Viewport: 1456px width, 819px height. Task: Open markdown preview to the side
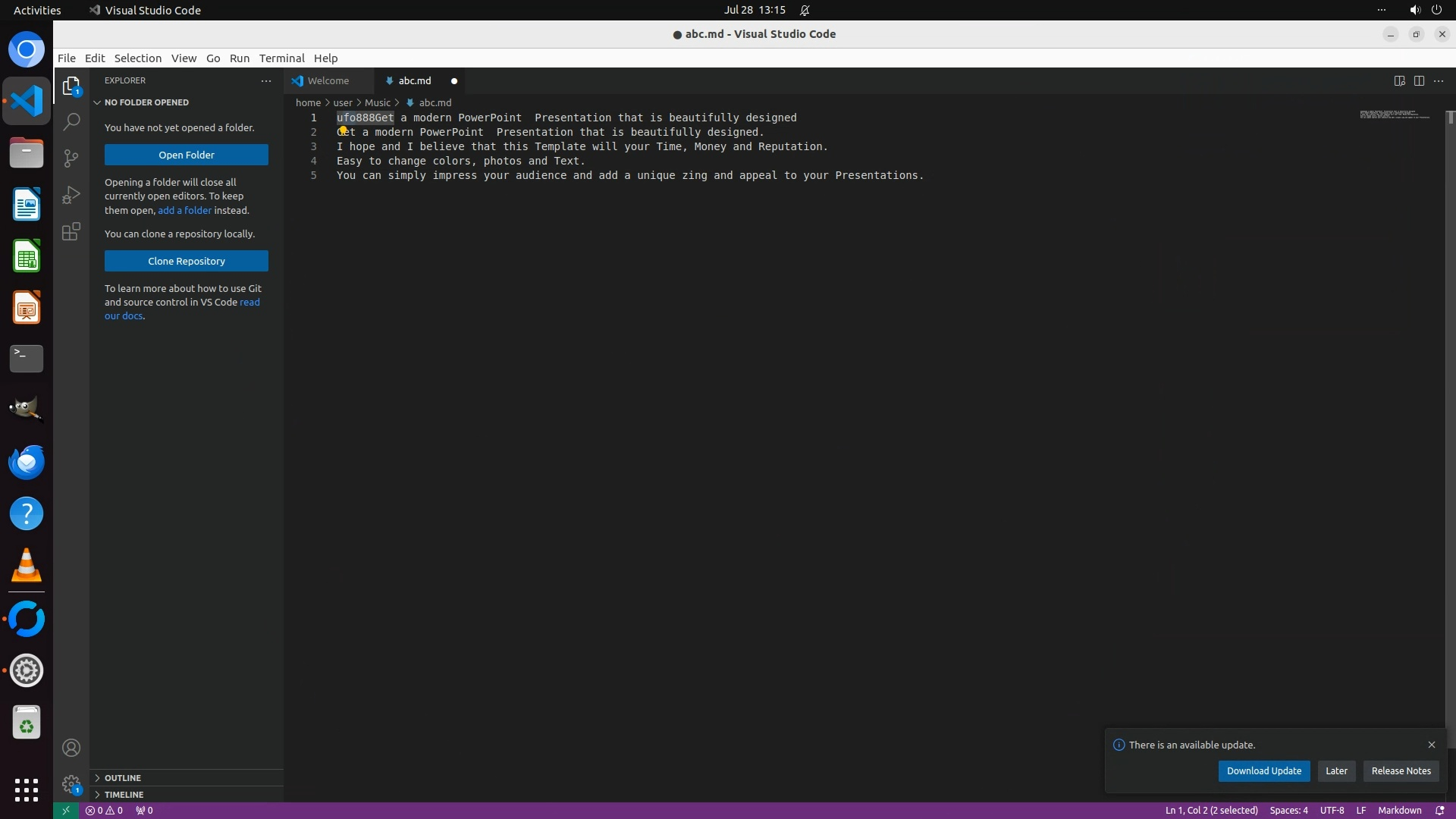[1399, 81]
